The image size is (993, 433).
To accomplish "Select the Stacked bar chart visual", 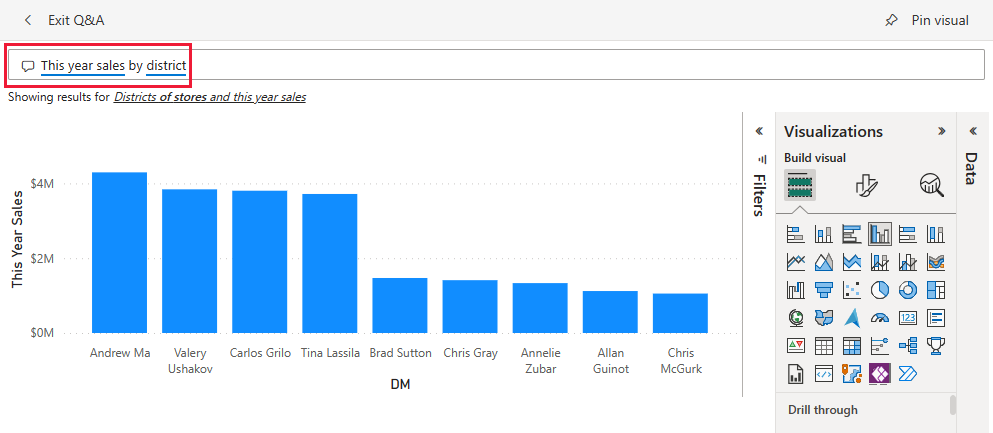I will tap(796, 235).
